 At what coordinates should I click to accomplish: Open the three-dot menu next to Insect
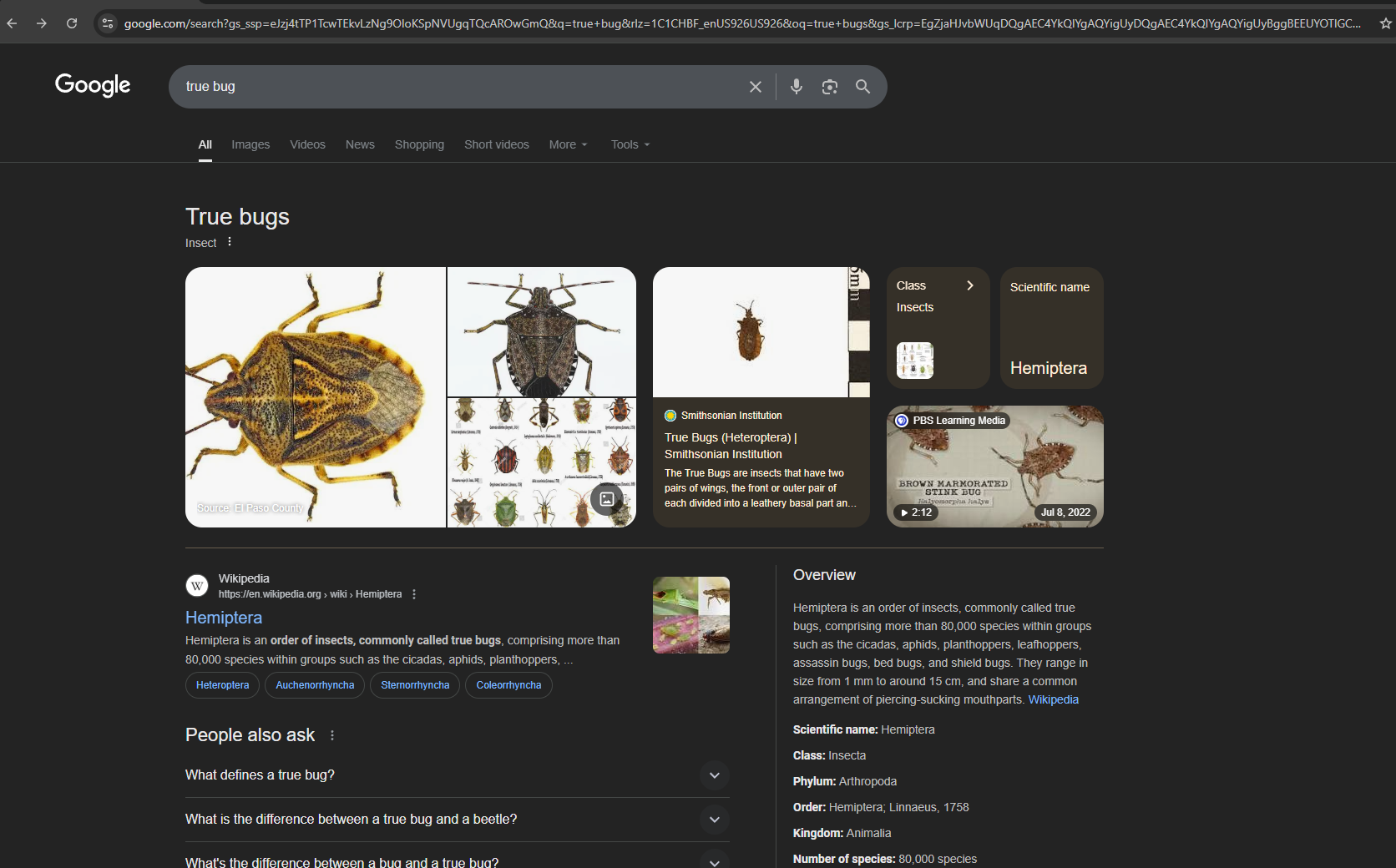coord(230,242)
